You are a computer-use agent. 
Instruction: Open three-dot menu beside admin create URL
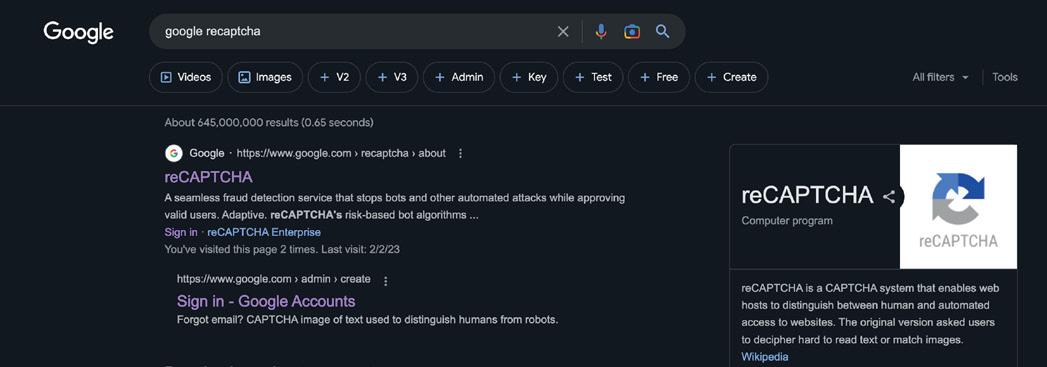385,281
